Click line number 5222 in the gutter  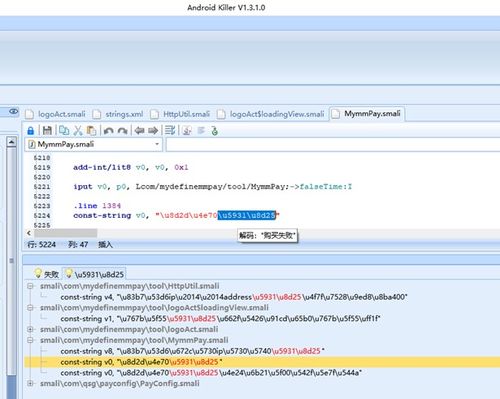click(x=42, y=196)
